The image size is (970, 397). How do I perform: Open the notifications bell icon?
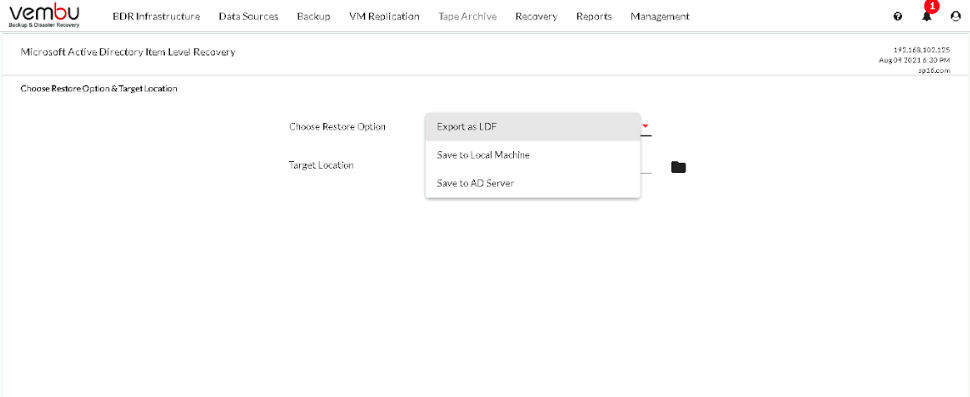tap(926, 17)
